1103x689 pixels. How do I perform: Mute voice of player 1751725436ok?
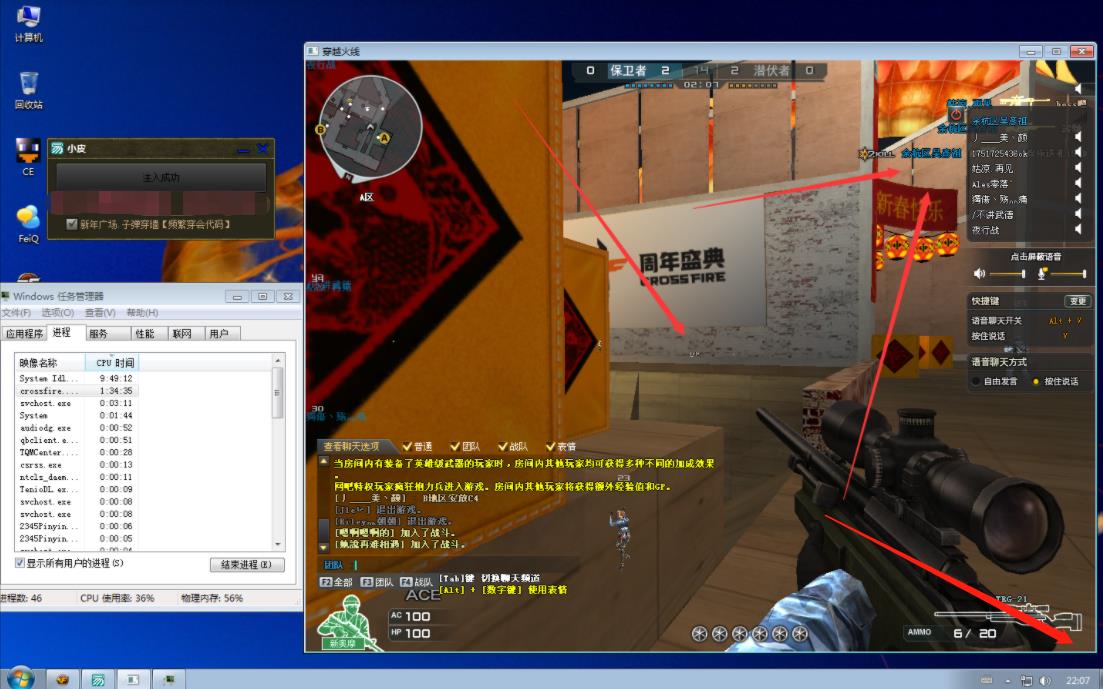[x=1078, y=152]
